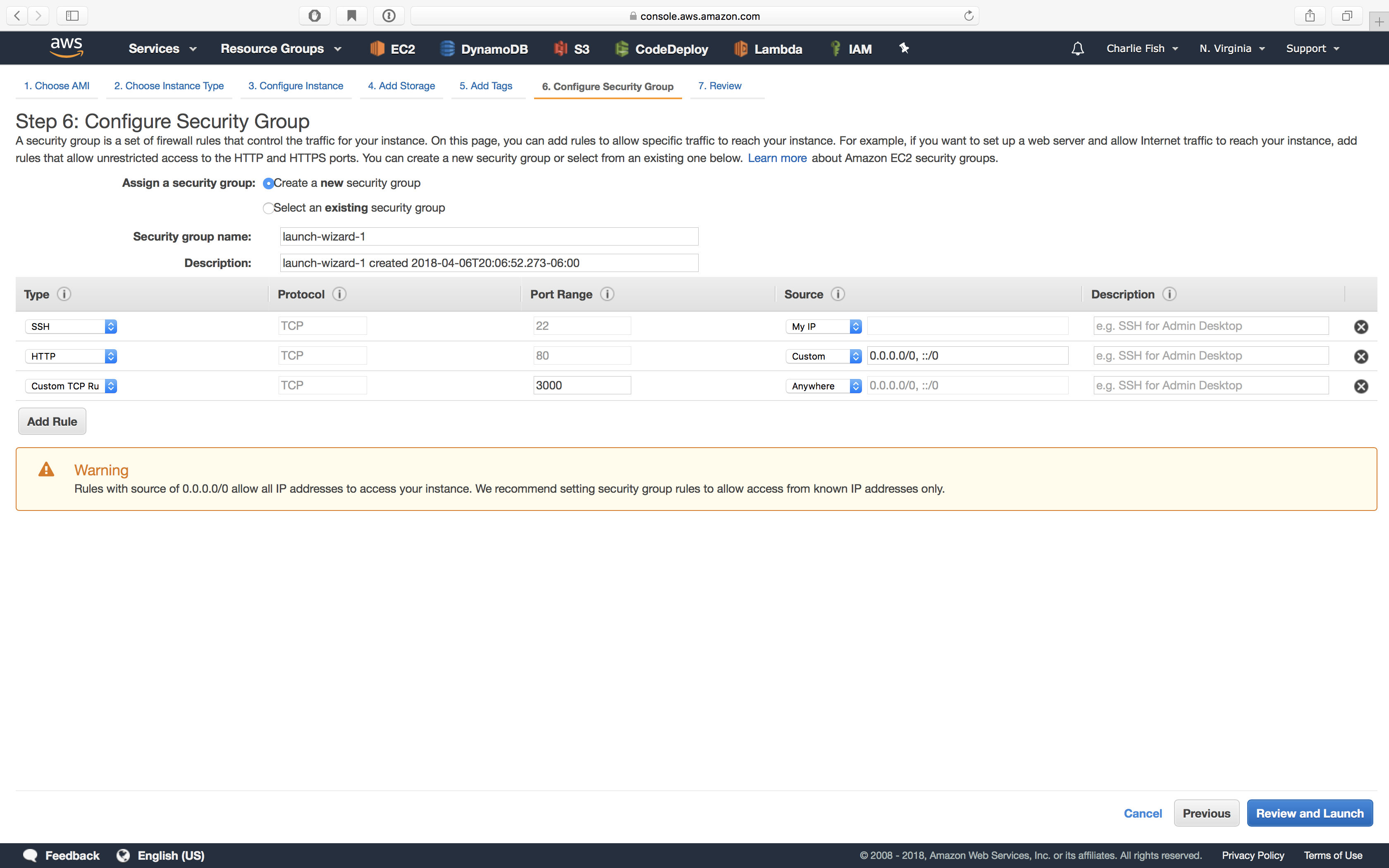Open the notifications bell
Screen dimensions: 1389x868
tap(1077, 48)
